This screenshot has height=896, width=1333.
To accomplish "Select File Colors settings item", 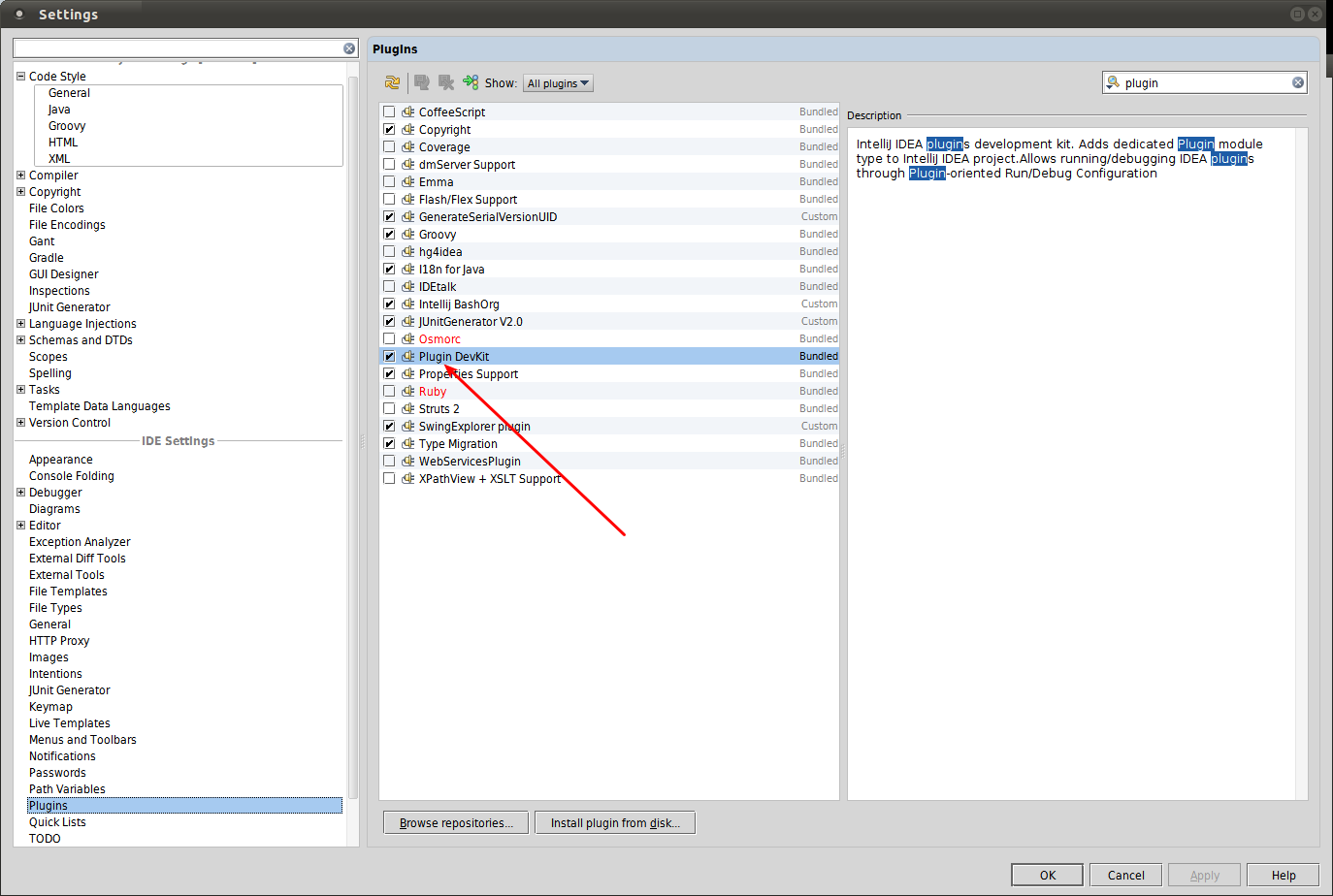I will tap(56, 208).
